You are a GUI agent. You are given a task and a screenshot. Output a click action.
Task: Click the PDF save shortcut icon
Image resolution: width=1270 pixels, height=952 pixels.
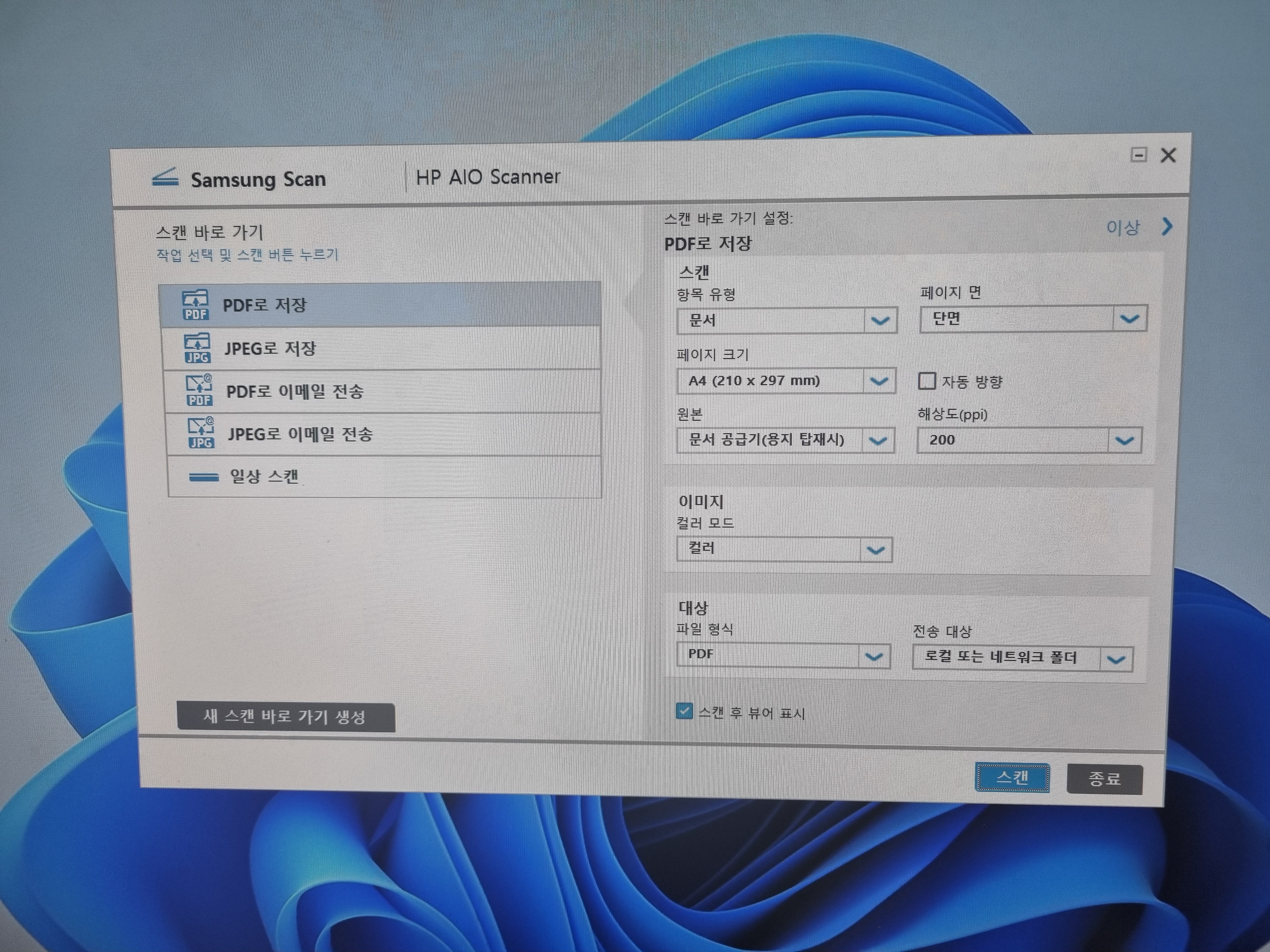[195, 305]
